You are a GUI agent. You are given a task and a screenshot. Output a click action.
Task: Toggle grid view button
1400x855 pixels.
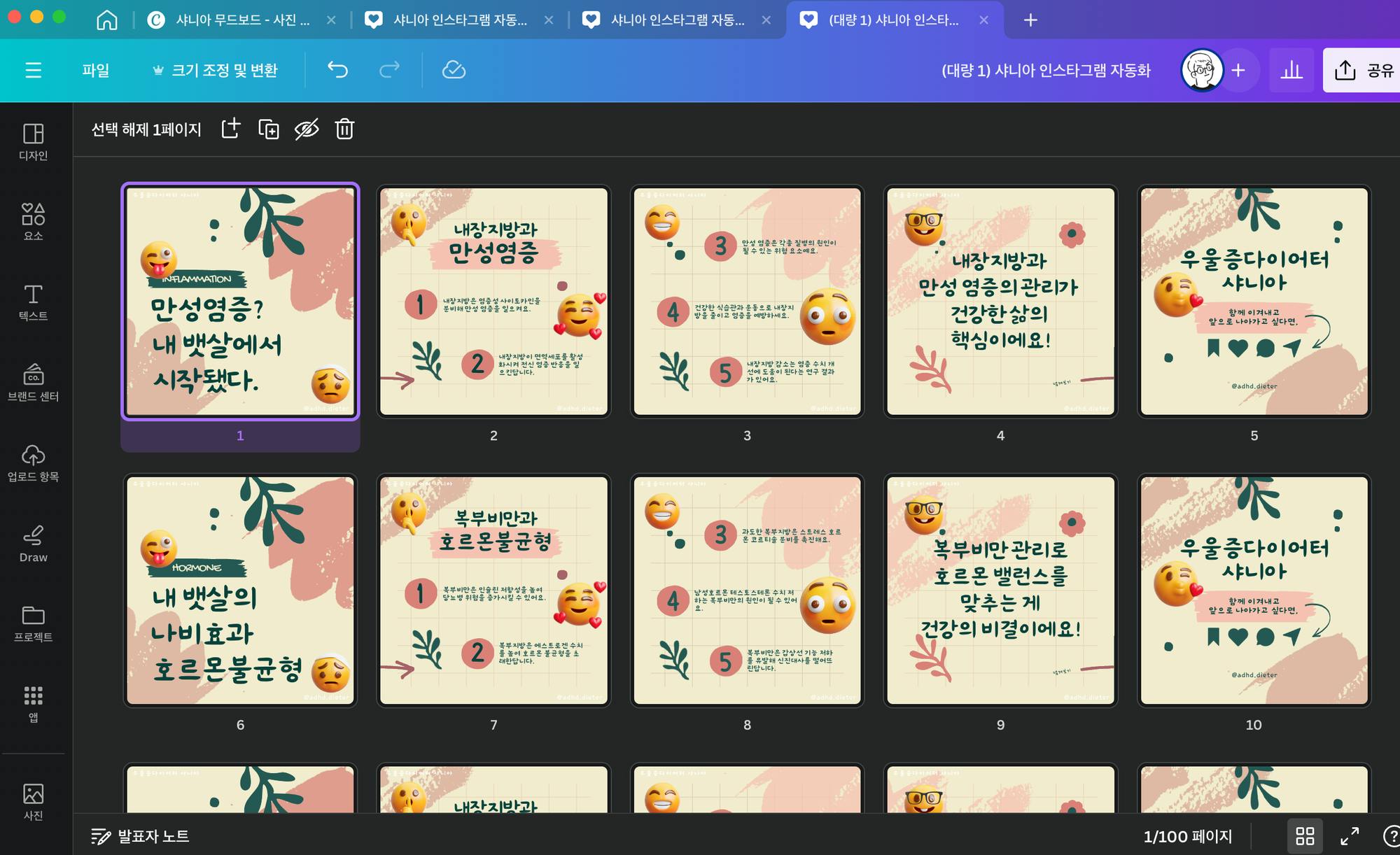click(x=1305, y=836)
